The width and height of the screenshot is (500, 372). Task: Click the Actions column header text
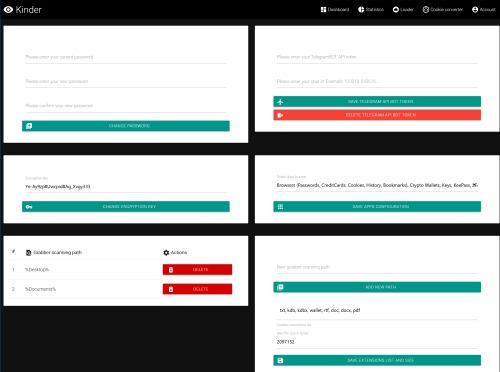179,253
